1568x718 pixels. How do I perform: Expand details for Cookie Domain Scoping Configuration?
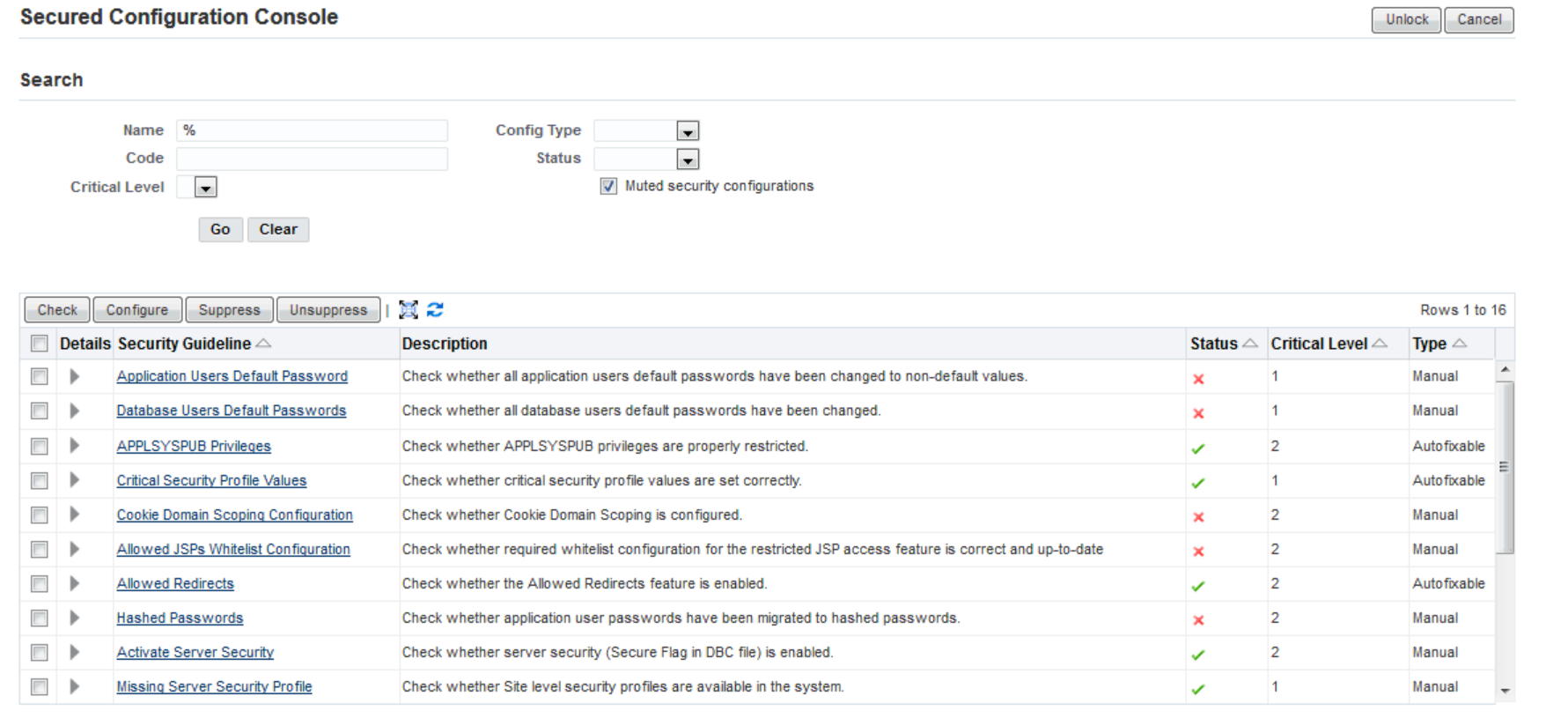coord(74,514)
